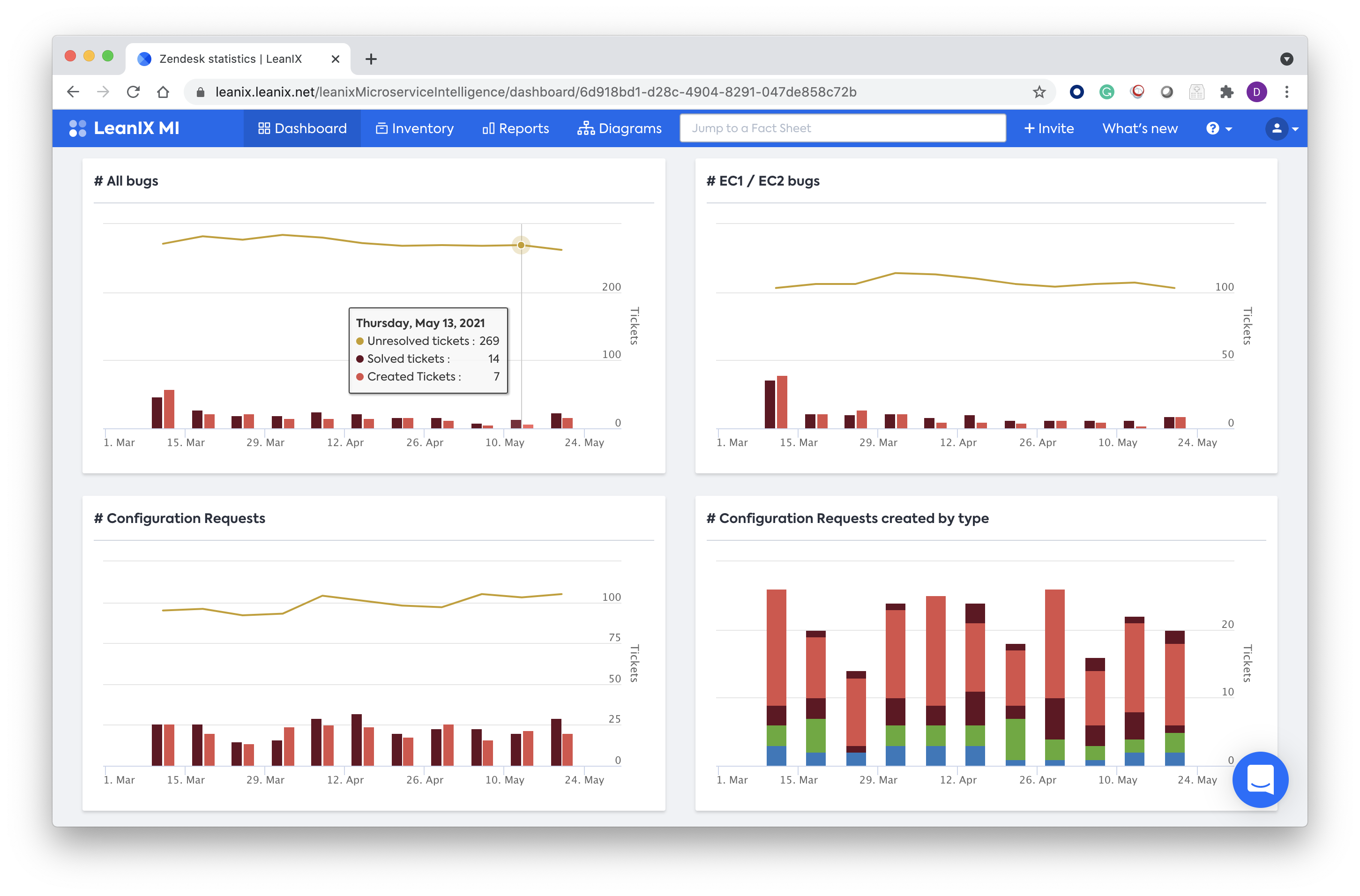Click the highlighted May 13 line point
Viewport: 1360px width, 896px height.
(521, 245)
